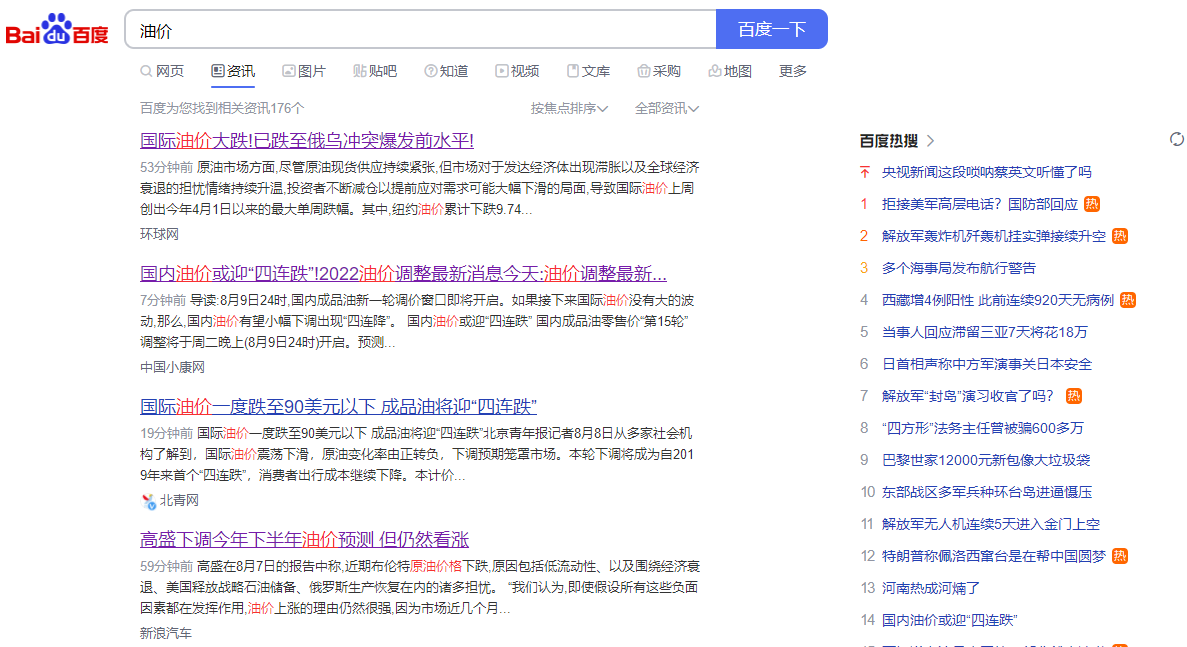Switch to the 地图 tab
The height and width of the screenshot is (647, 1187).
tap(730, 71)
